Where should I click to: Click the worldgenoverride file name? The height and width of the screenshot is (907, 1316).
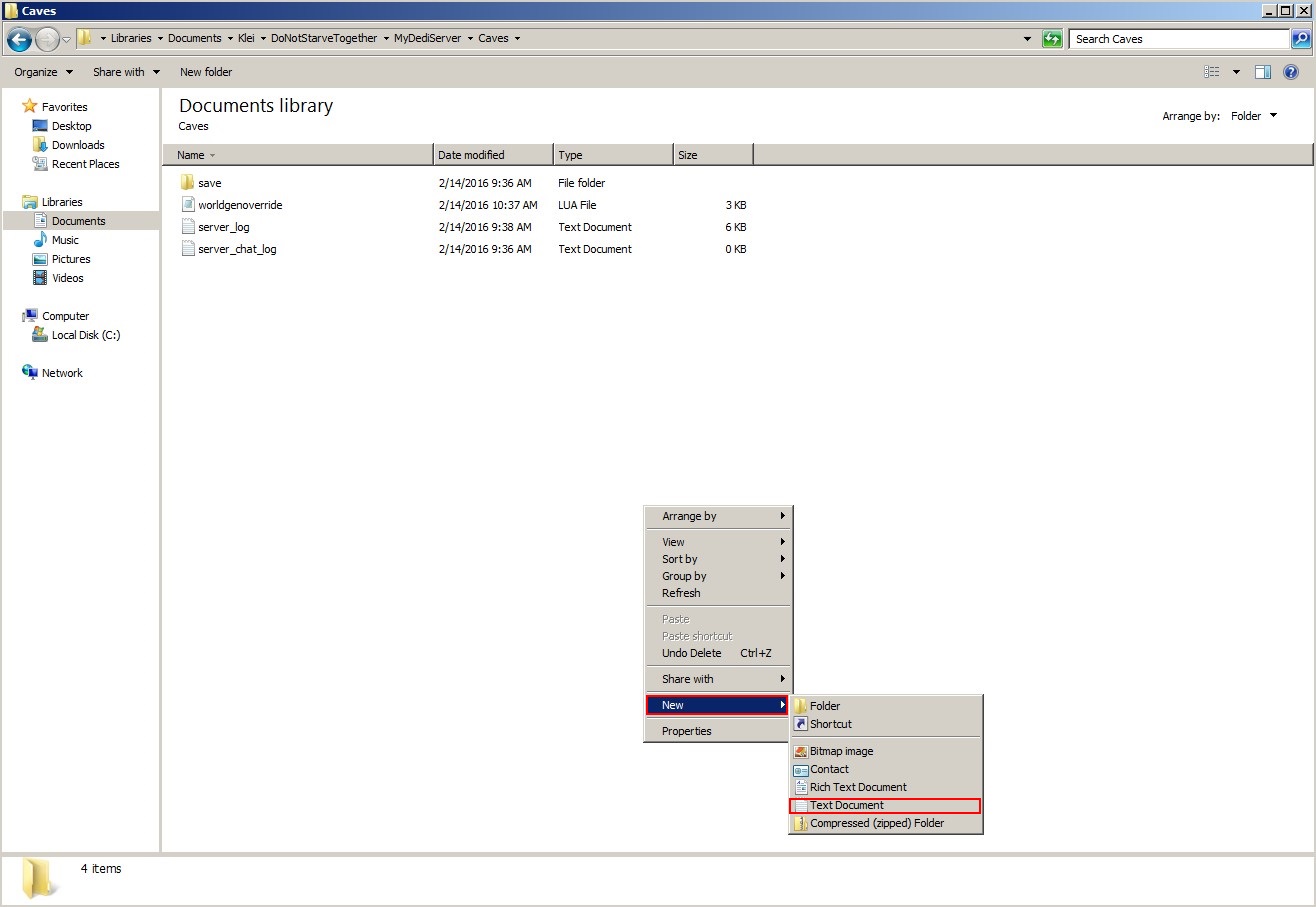pyautogui.click(x=240, y=205)
